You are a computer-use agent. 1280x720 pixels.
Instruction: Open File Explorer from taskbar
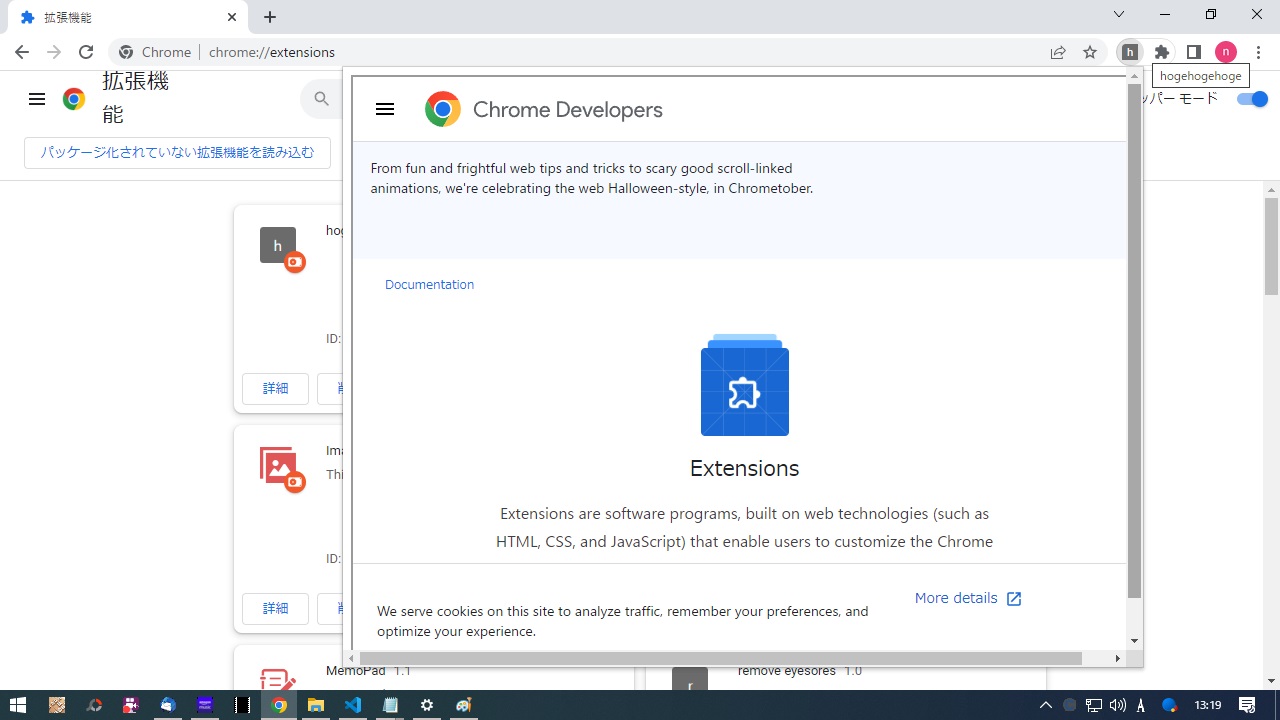[316, 705]
